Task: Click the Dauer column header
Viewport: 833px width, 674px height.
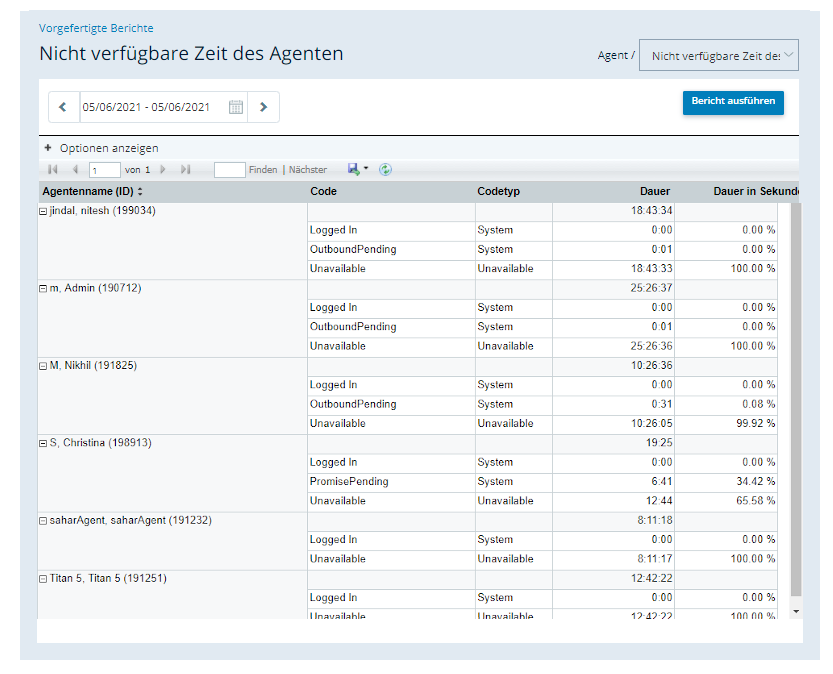Action: (654, 191)
